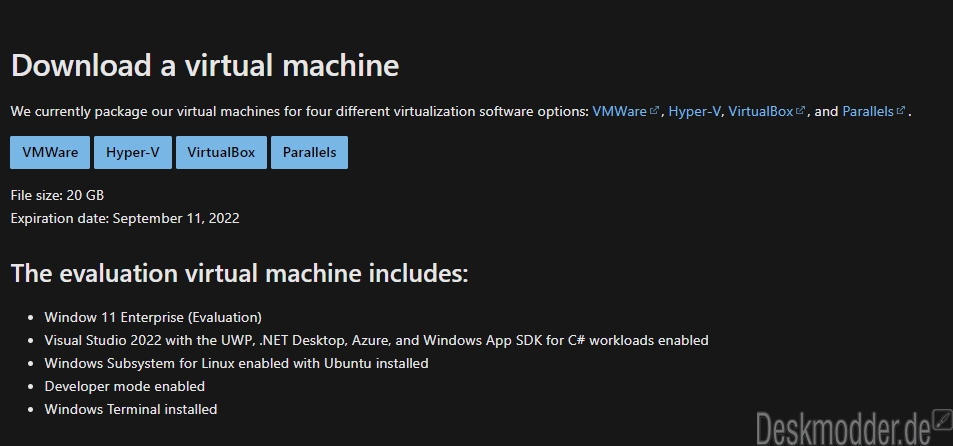Follow the Parallels hyperlink in the paragraph
Screen dimensions: 953x446
(x=868, y=111)
